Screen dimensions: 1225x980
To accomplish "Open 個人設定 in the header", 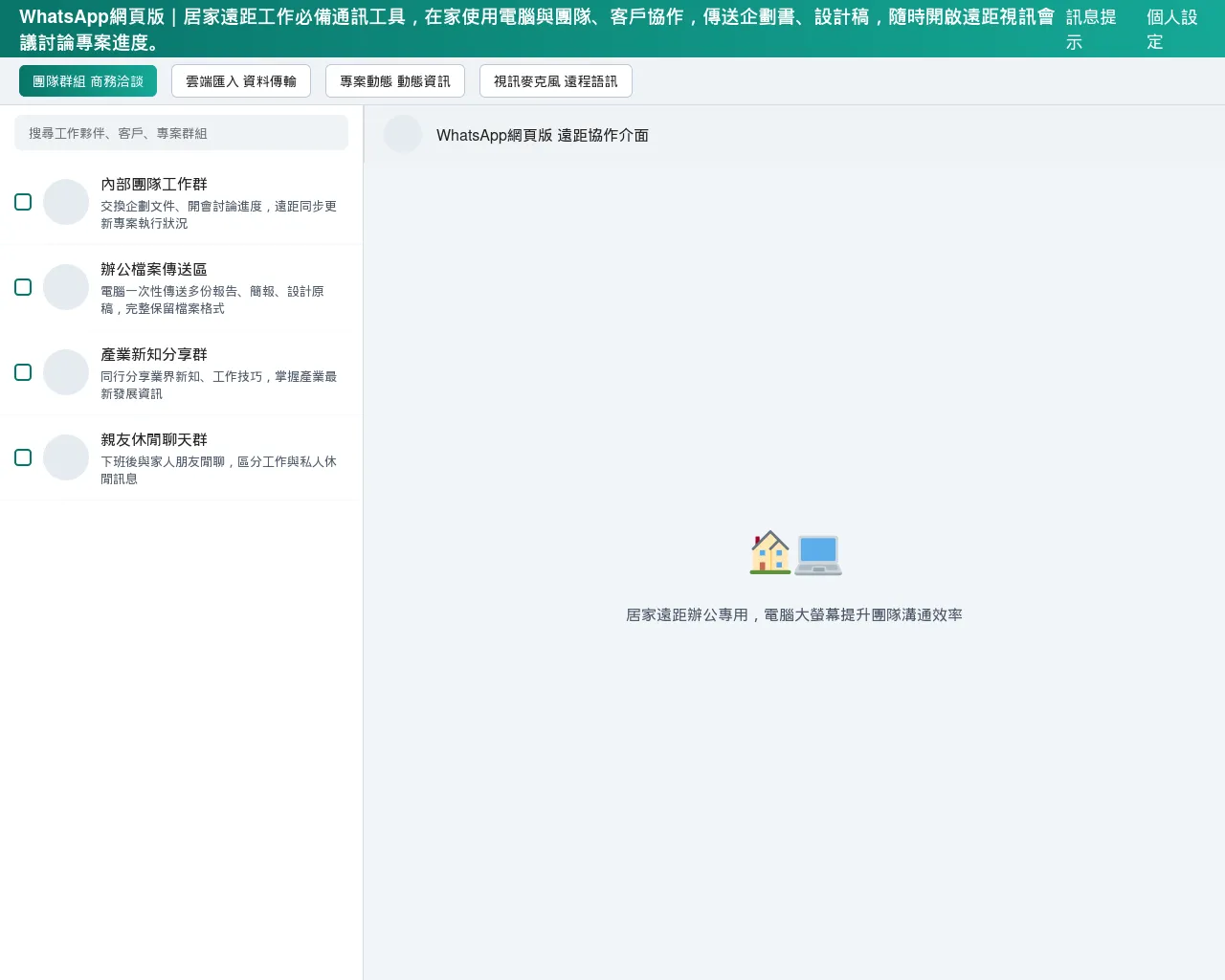I will coord(1172,30).
